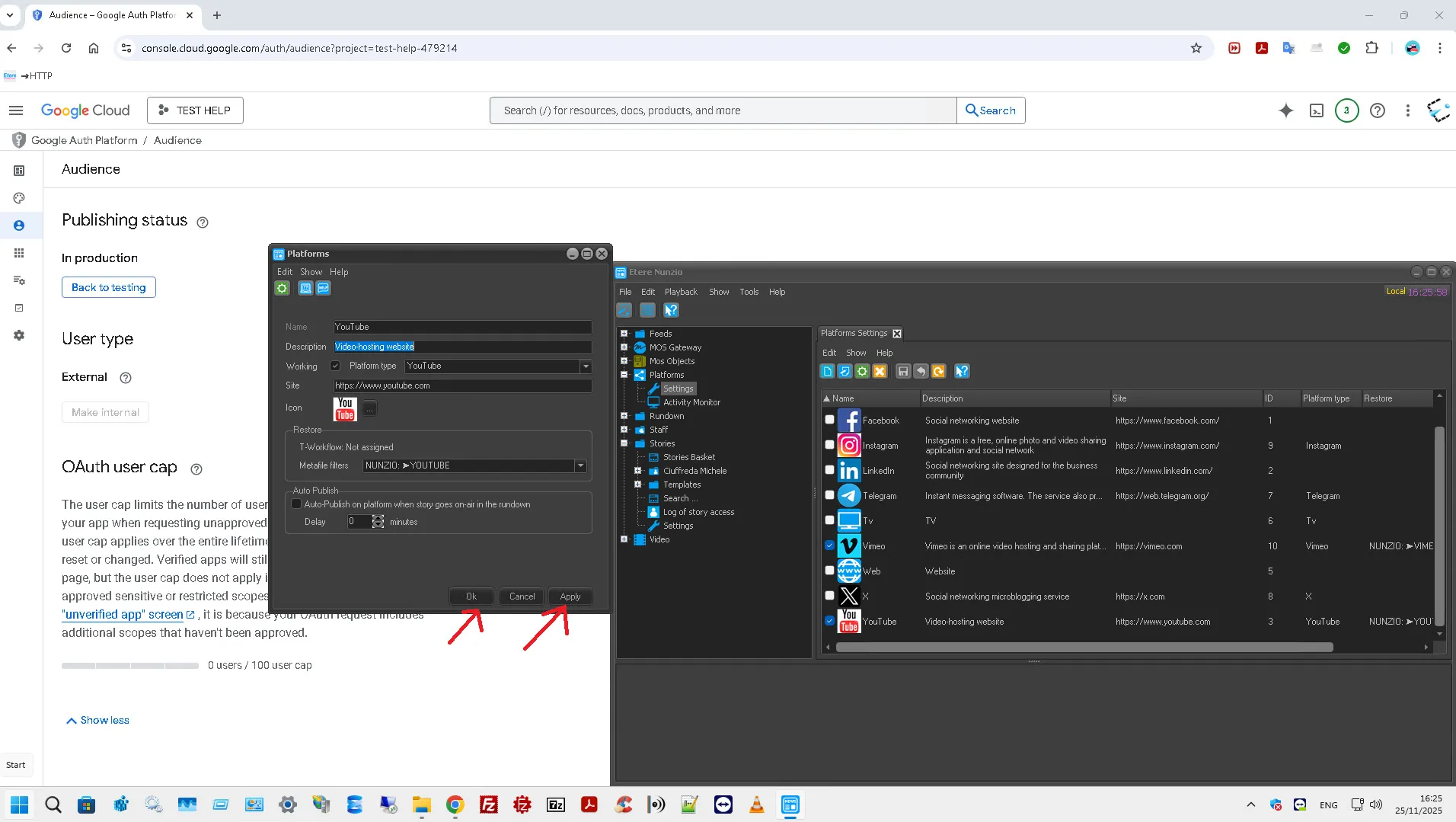Open Cloud Shell terminal icon in Google Cloud header
The height and width of the screenshot is (822, 1456).
point(1316,110)
